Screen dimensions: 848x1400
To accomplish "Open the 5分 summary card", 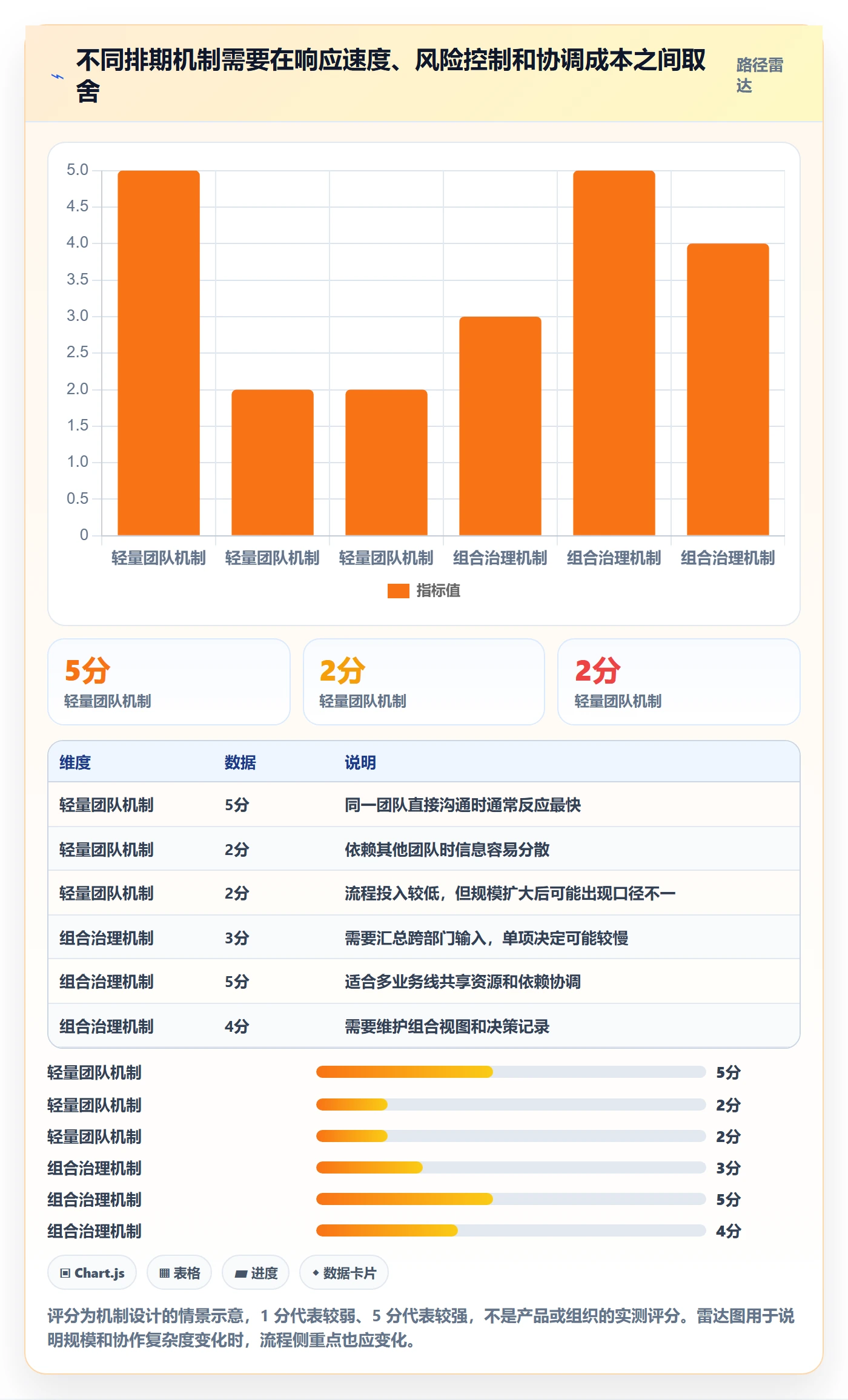I will point(169,682).
